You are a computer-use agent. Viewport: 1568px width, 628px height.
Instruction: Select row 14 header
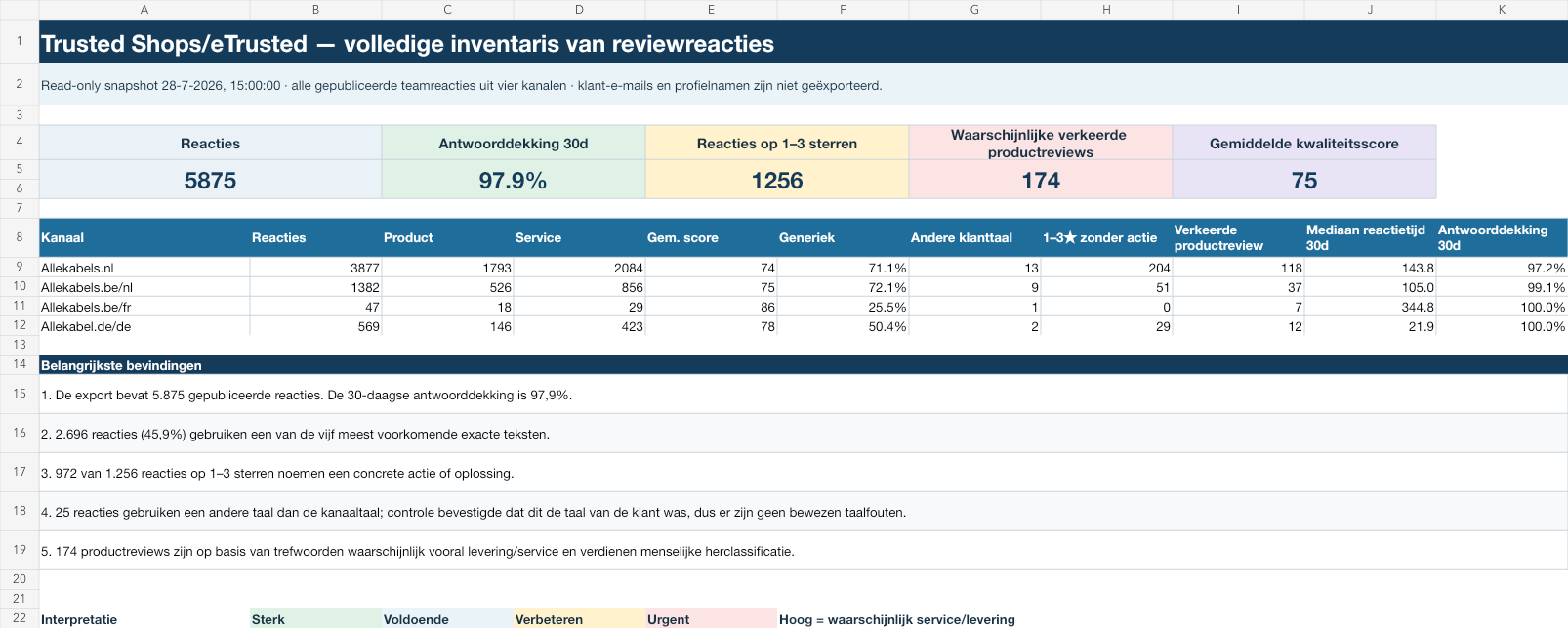pyautogui.click(x=20, y=364)
